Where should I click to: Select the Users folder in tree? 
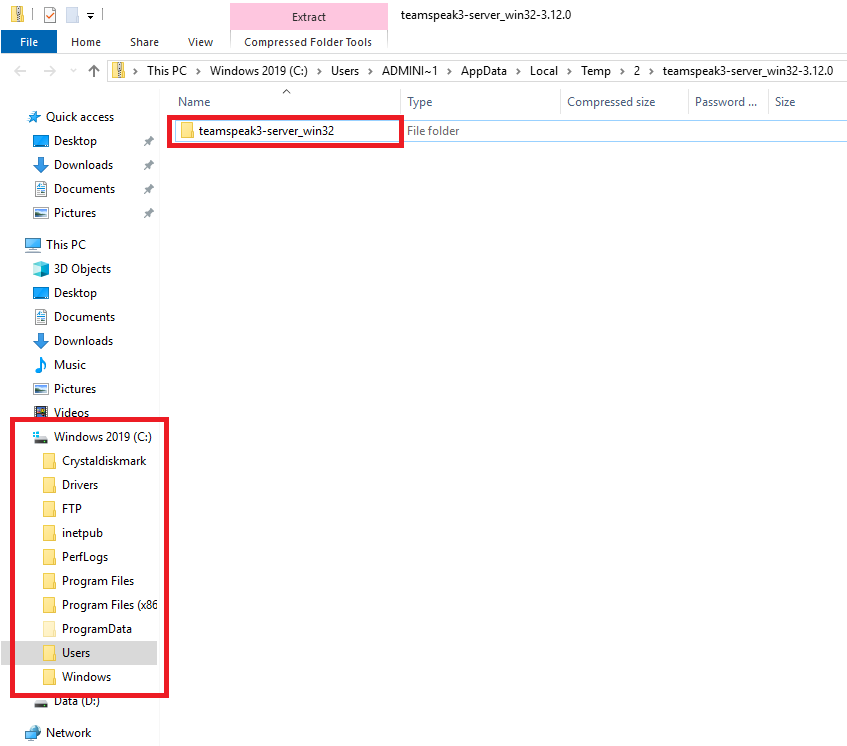coord(76,653)
